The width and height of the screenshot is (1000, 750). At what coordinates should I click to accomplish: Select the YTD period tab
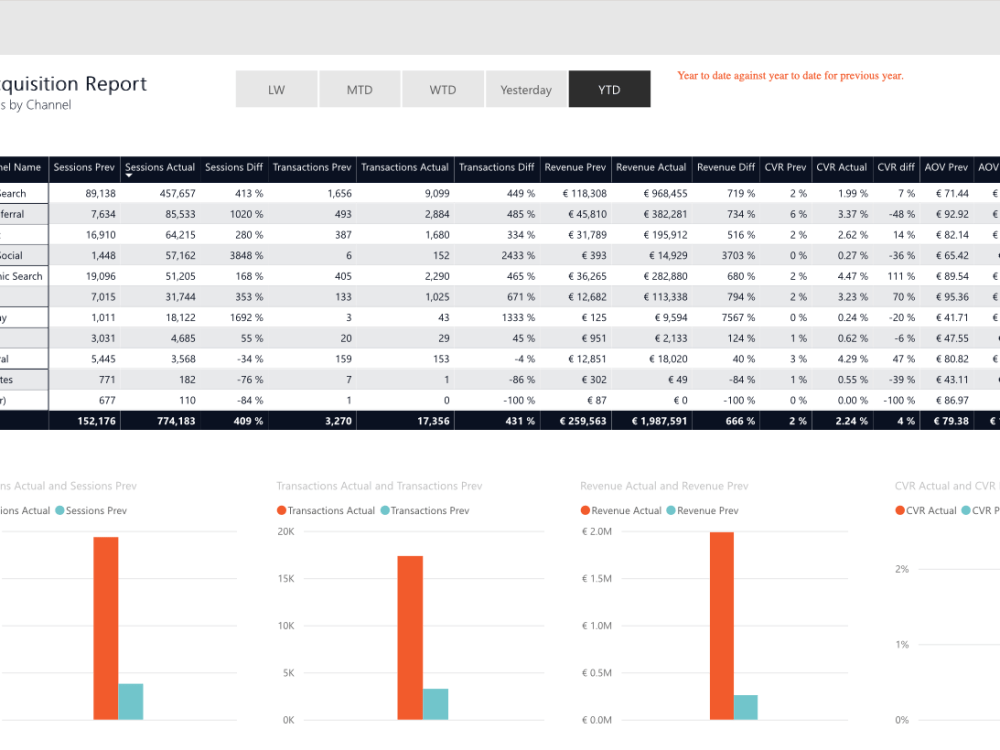coord(609,88)
